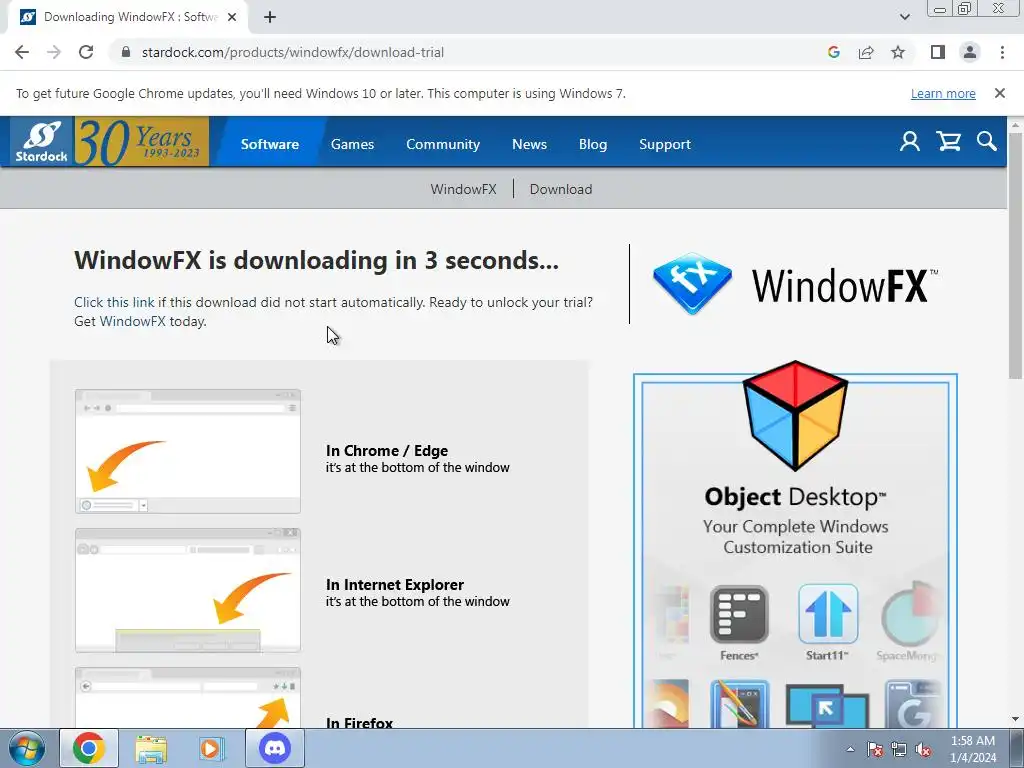Open the Chrome side panel icon
Viewport: 1024px width, 768px height.
(938, 52)
